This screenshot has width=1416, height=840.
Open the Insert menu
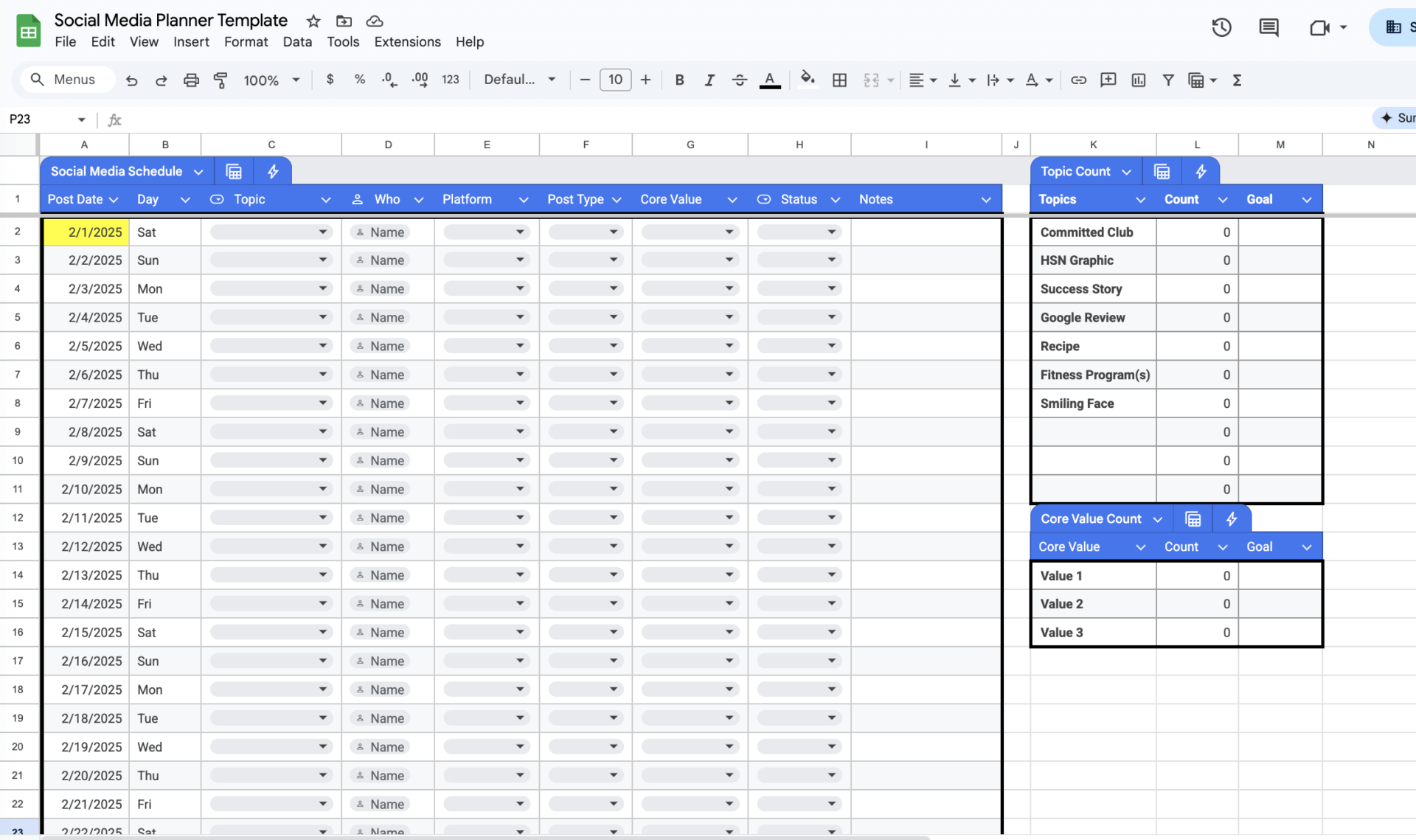pos(191,42)
